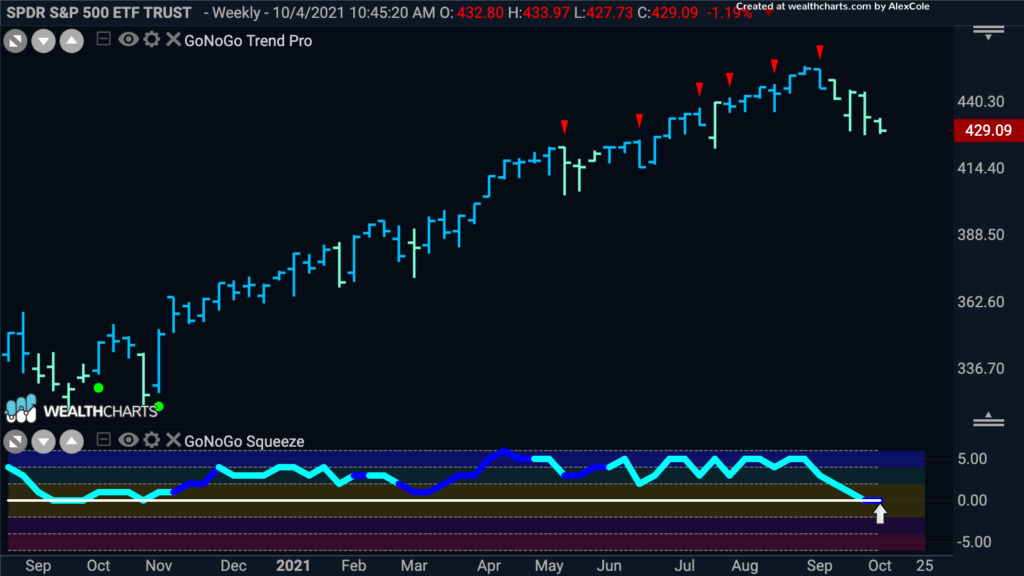The image size is (1024, 576).
Task: Click the green Go dot near November low
Action: 159,407
